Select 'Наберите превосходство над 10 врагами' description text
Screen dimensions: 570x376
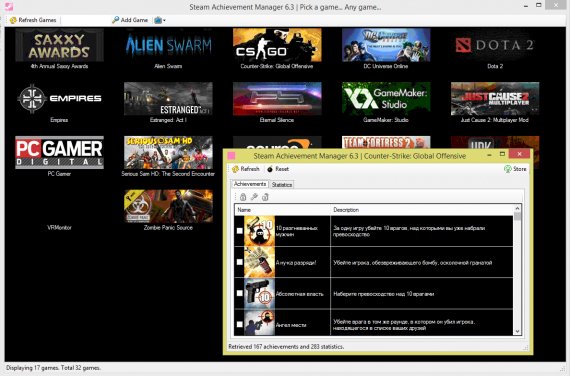(384, 294)
